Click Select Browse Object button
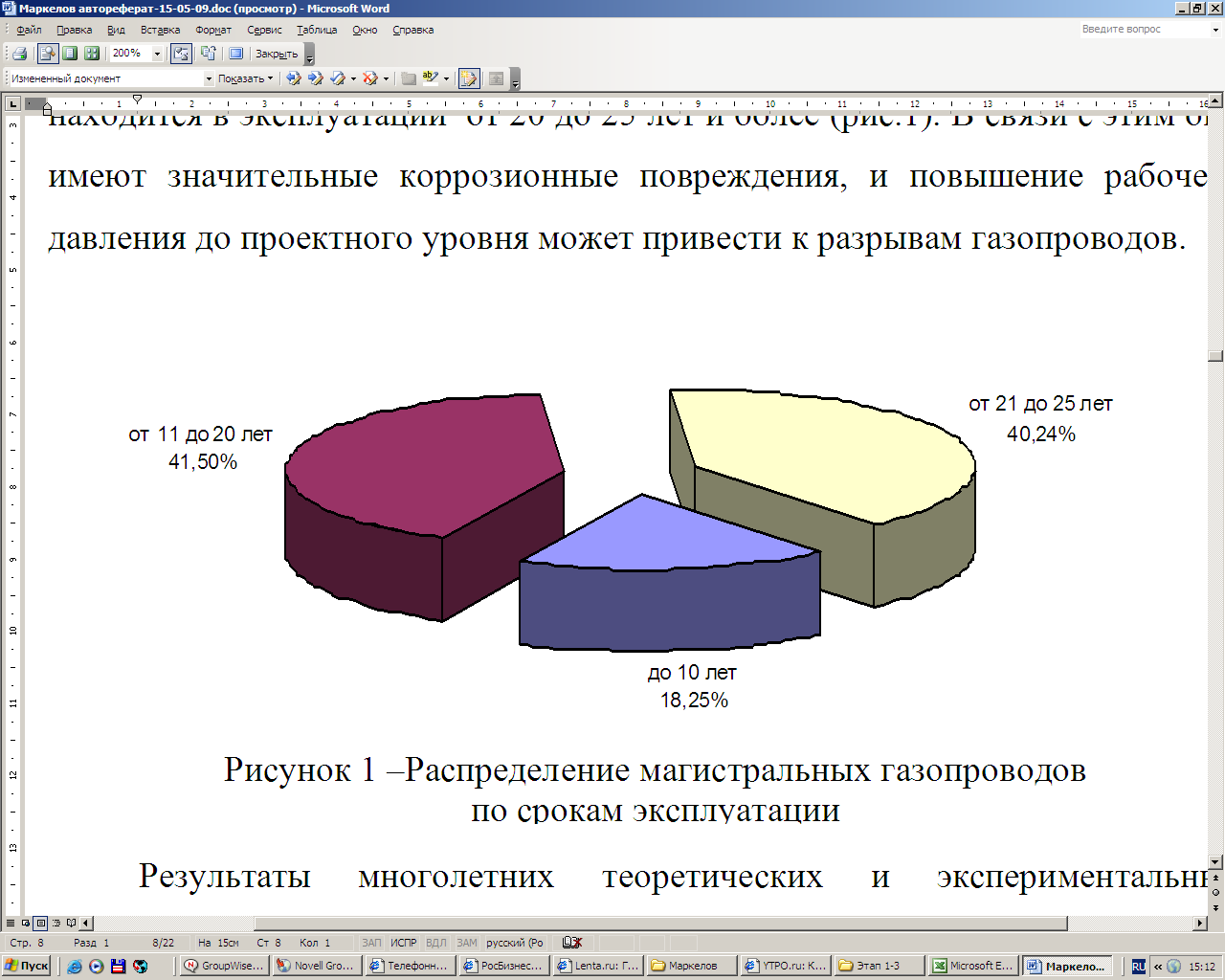 click(1216, 892)
